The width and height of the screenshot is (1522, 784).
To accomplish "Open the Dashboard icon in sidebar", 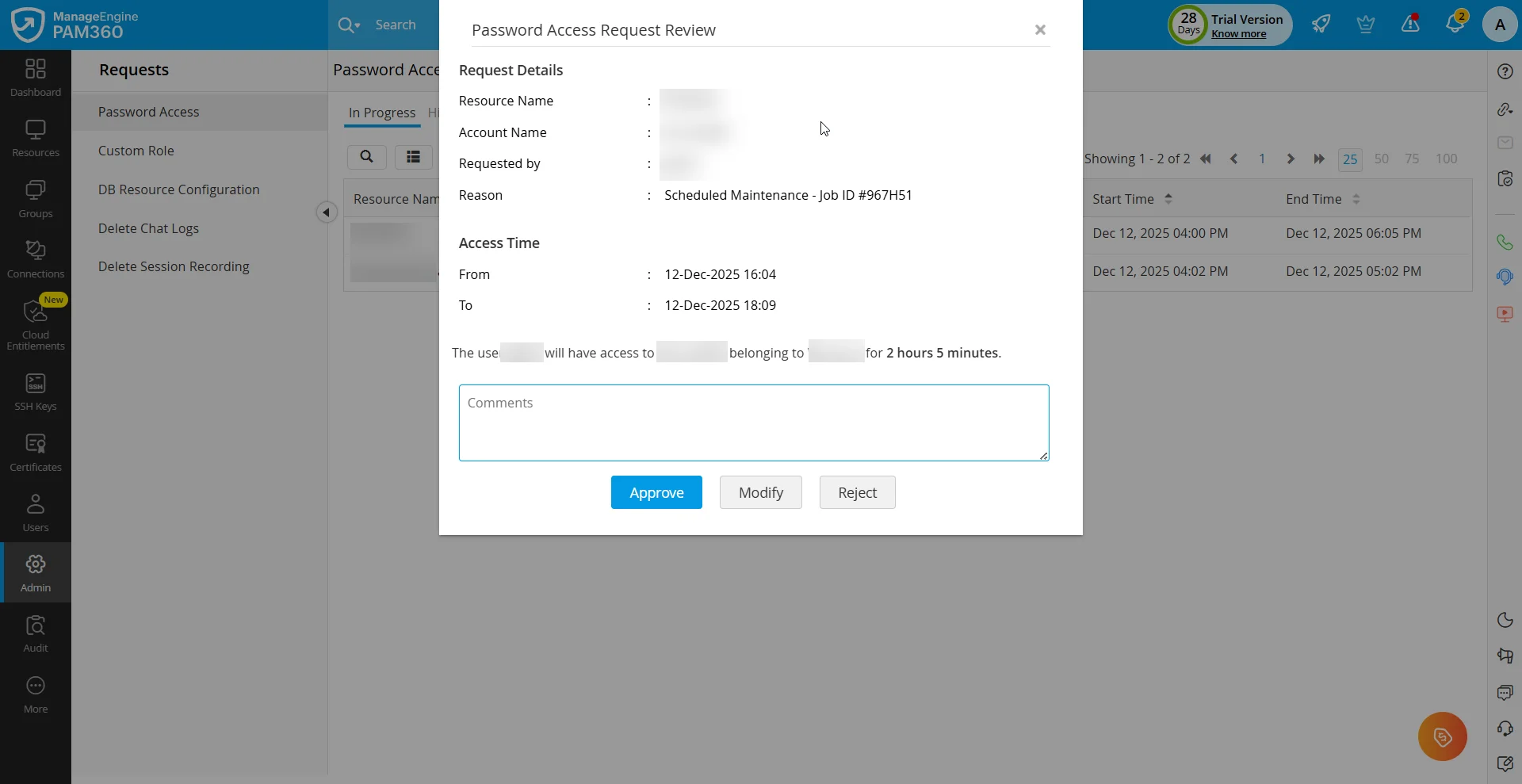I will tap(36, 78).
